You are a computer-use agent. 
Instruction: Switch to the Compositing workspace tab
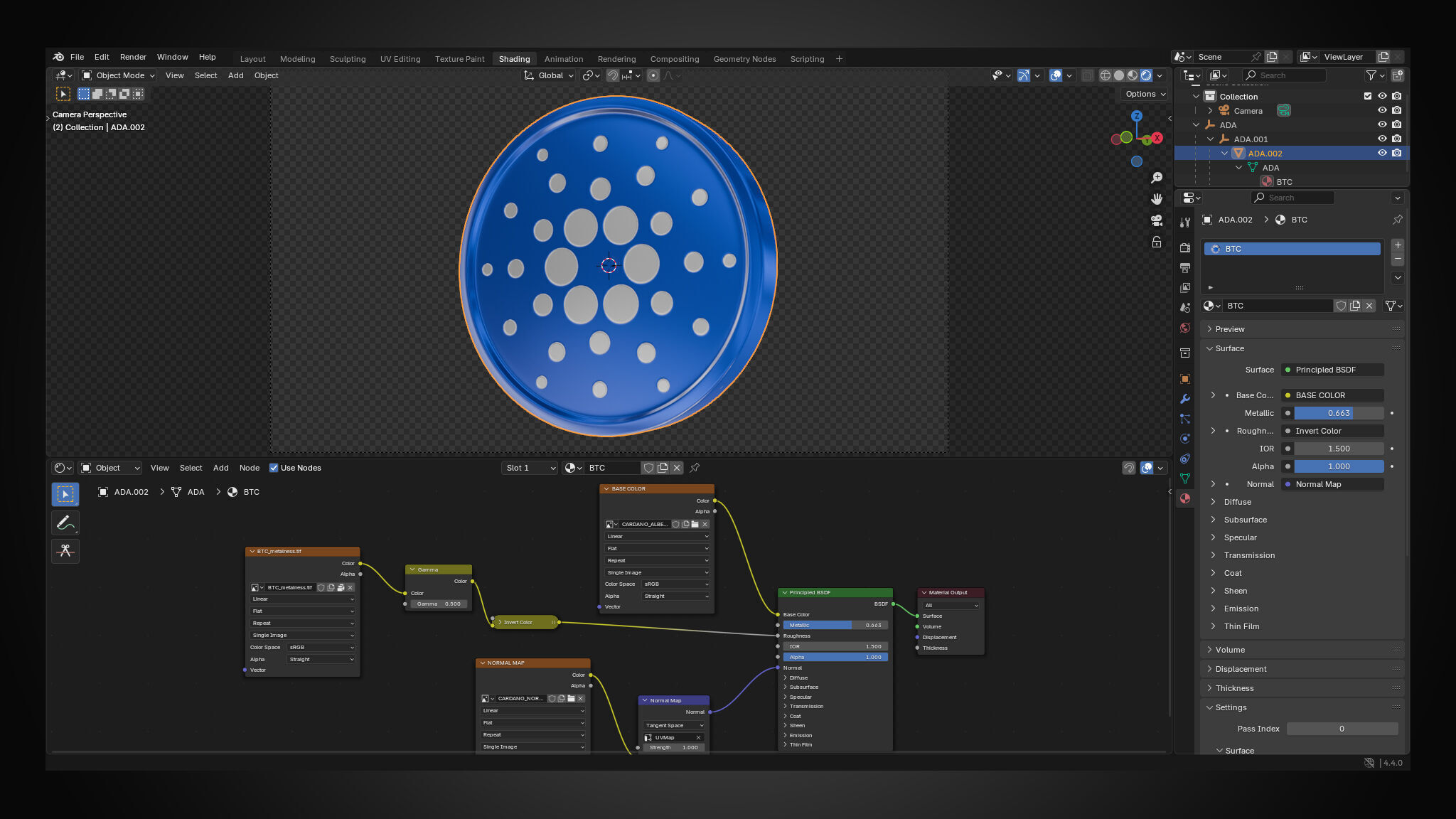[675, 59]
